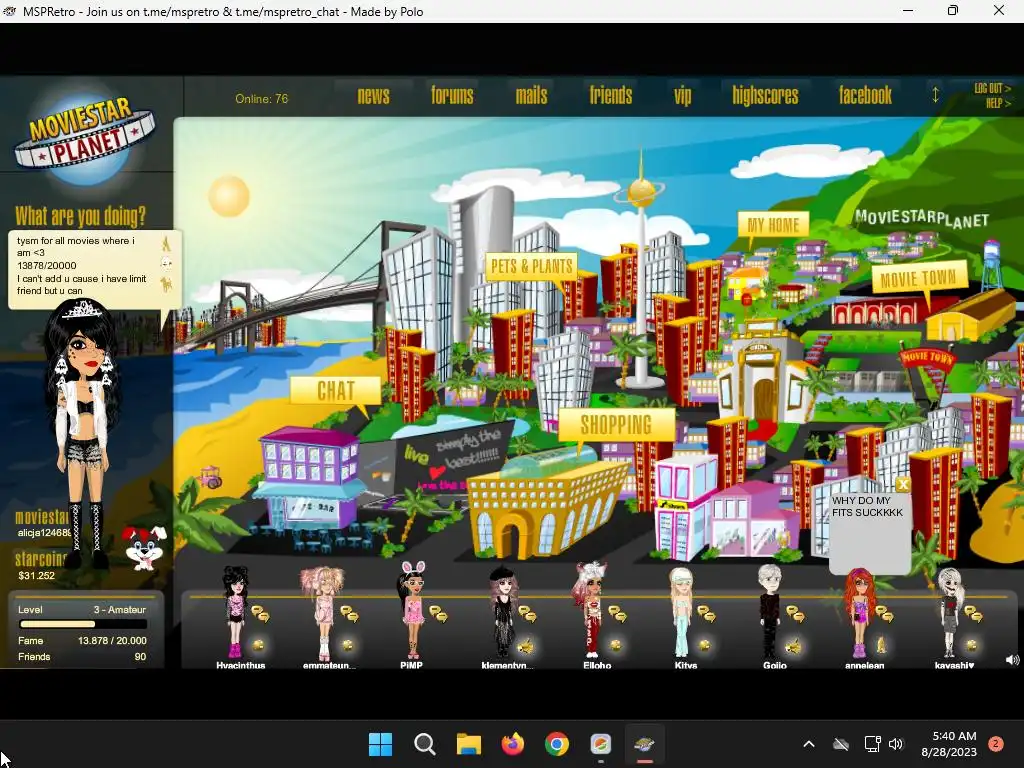
Task: Edit the 'What are you doing?' status text
Action: click(x=82, y=266)
